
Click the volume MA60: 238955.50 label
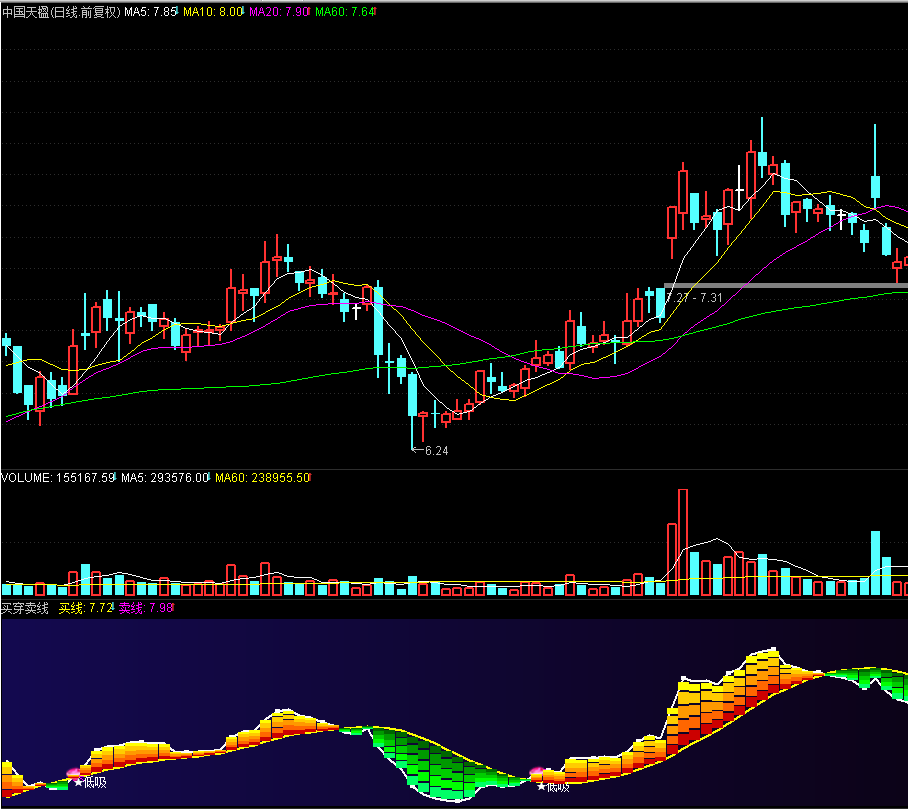click(x=262, y=478)
